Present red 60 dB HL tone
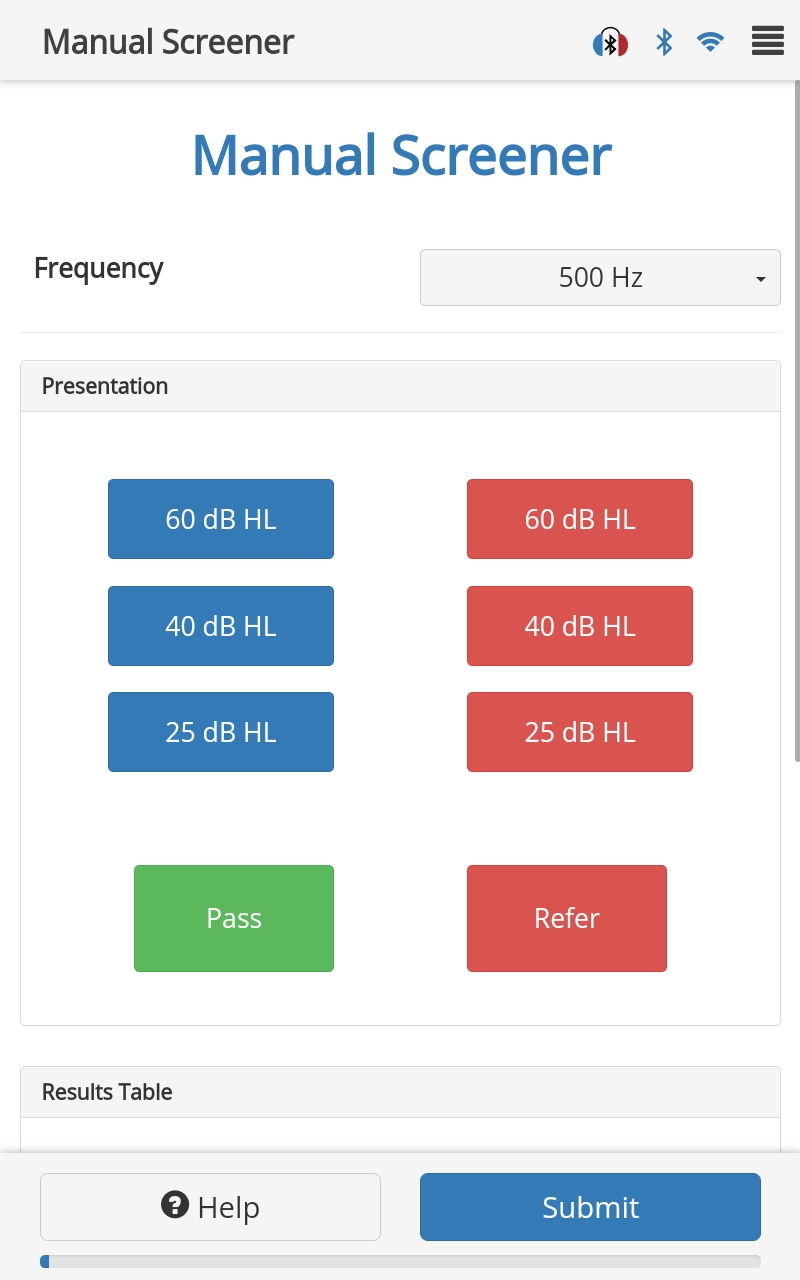 point(579,519)
